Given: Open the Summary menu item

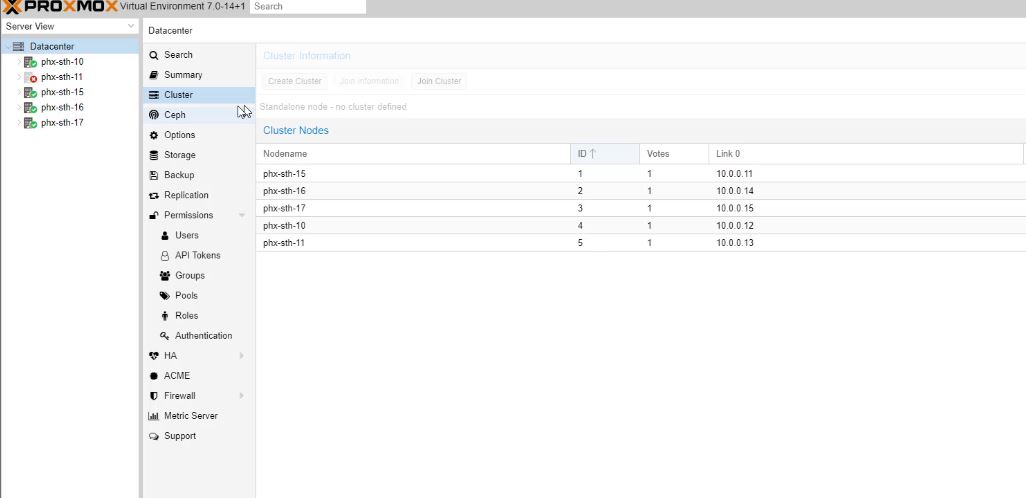Looking at the screenshot, I should 199,75.
